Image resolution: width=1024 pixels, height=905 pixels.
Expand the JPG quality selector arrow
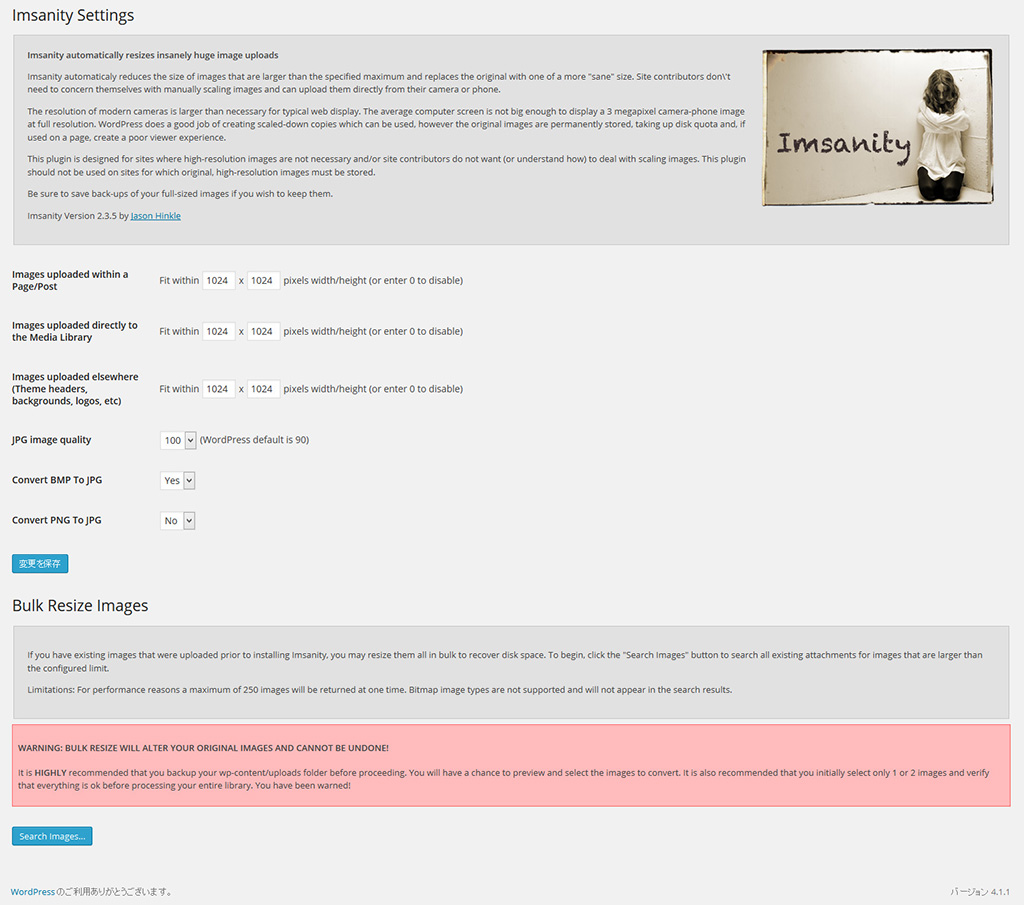pyautogui.click(x=188, y=440)
